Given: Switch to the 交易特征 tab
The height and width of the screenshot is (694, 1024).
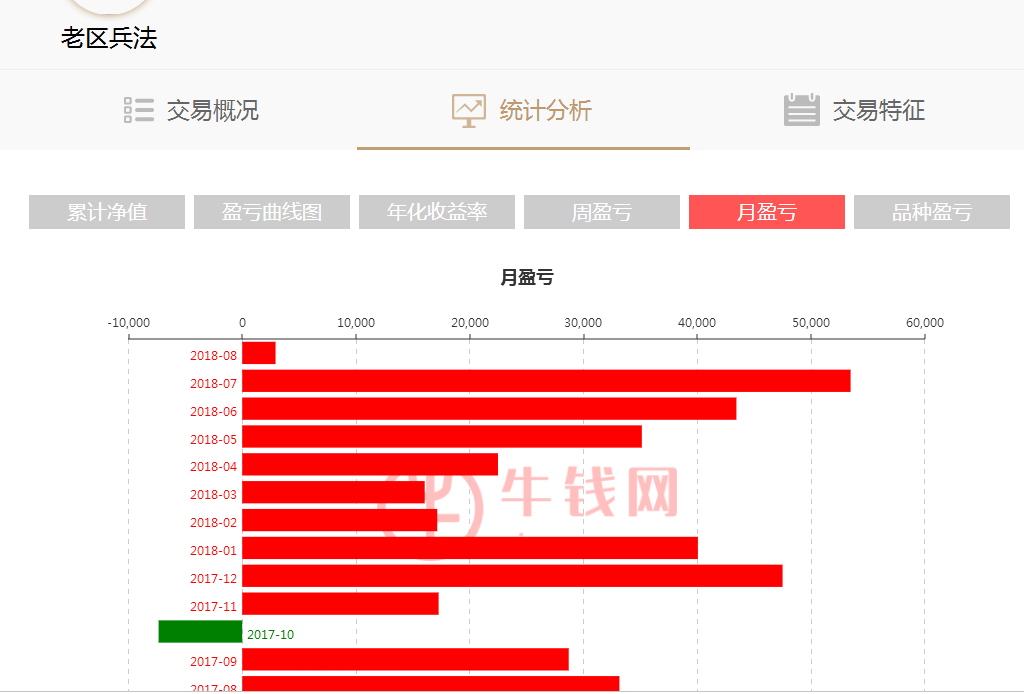Looking at the screenshot, I should pos(878,112).
